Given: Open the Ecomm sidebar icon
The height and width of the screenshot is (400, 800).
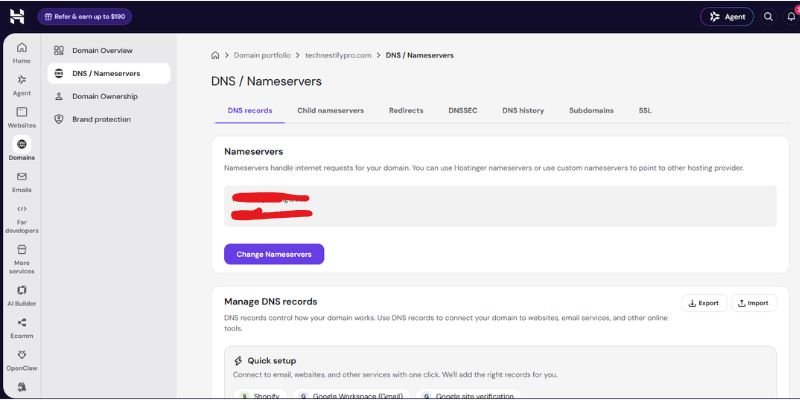Looking at the screenshot, I should [21, 322].
